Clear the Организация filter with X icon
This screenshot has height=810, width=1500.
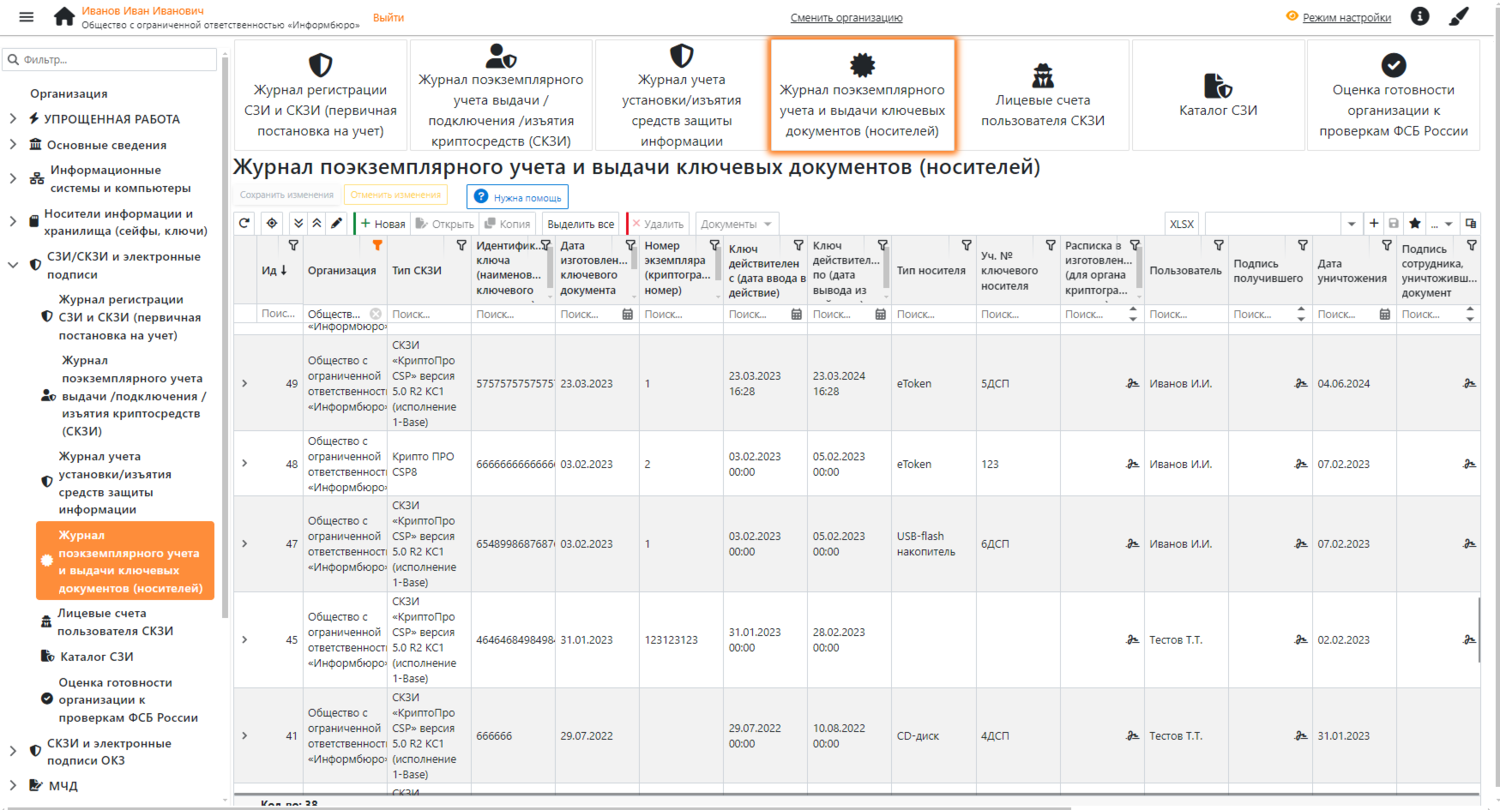click(x=375, y=314)
